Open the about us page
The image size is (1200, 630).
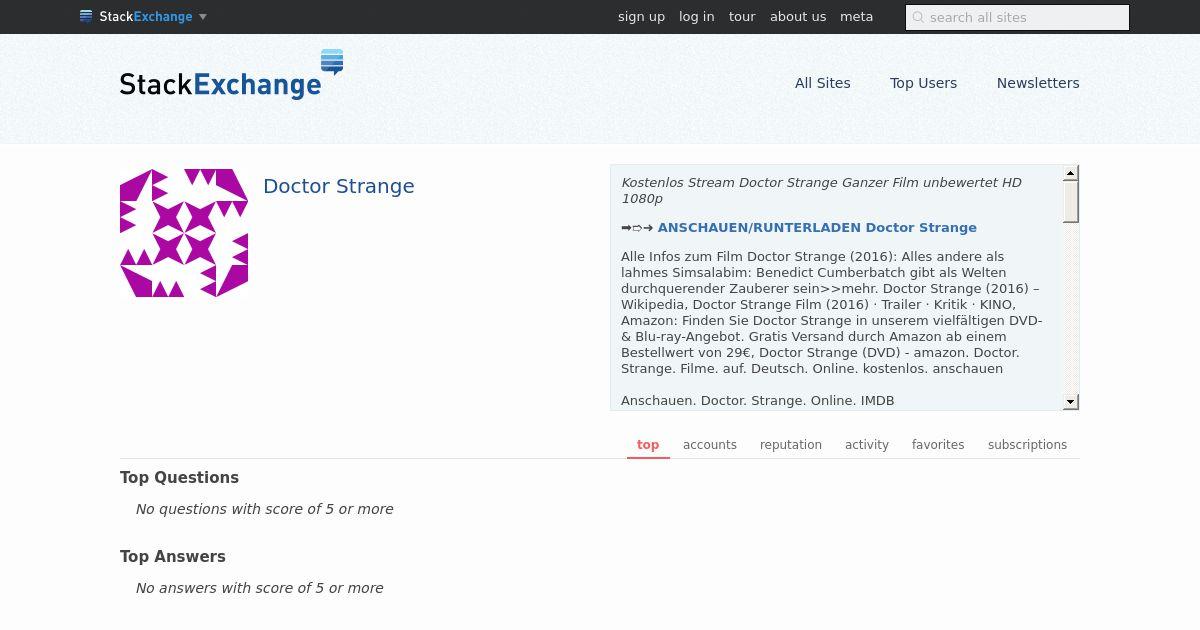pyautogui.click(x=798, y=17)
